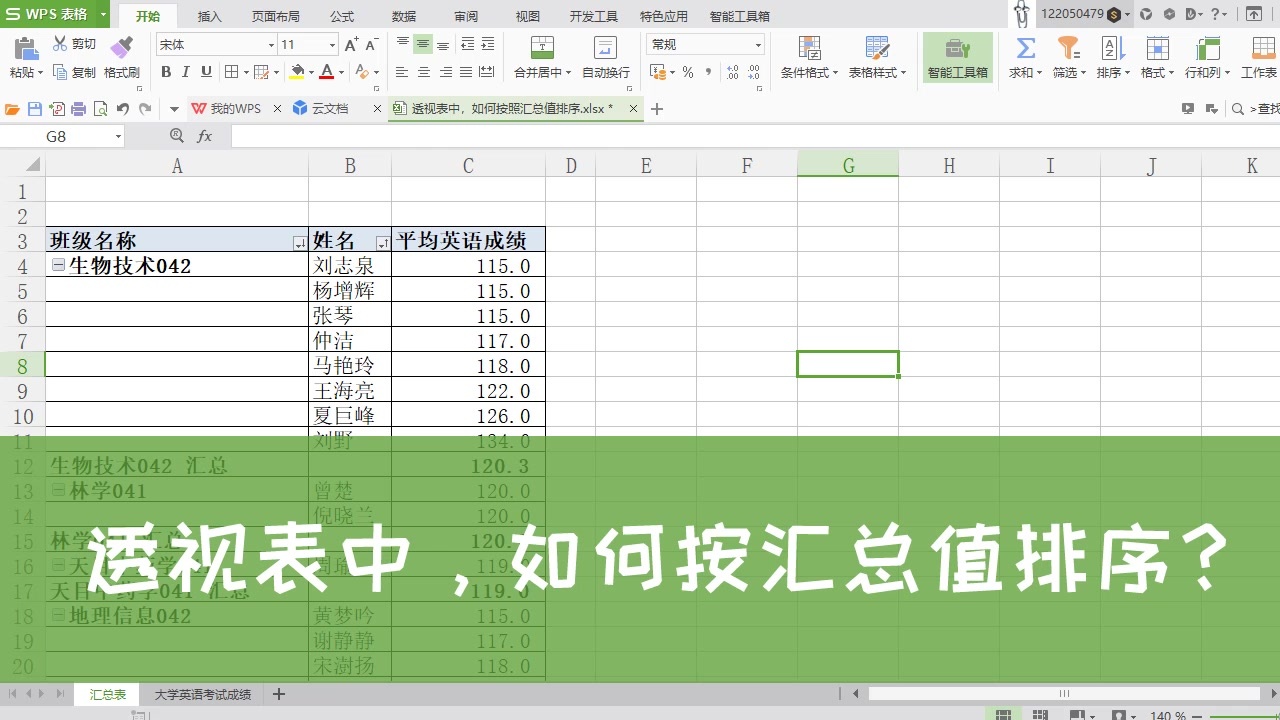Viewport: 1280px width, 720px height.
Task: Click the increase decimal places icon
Action: 733,72
